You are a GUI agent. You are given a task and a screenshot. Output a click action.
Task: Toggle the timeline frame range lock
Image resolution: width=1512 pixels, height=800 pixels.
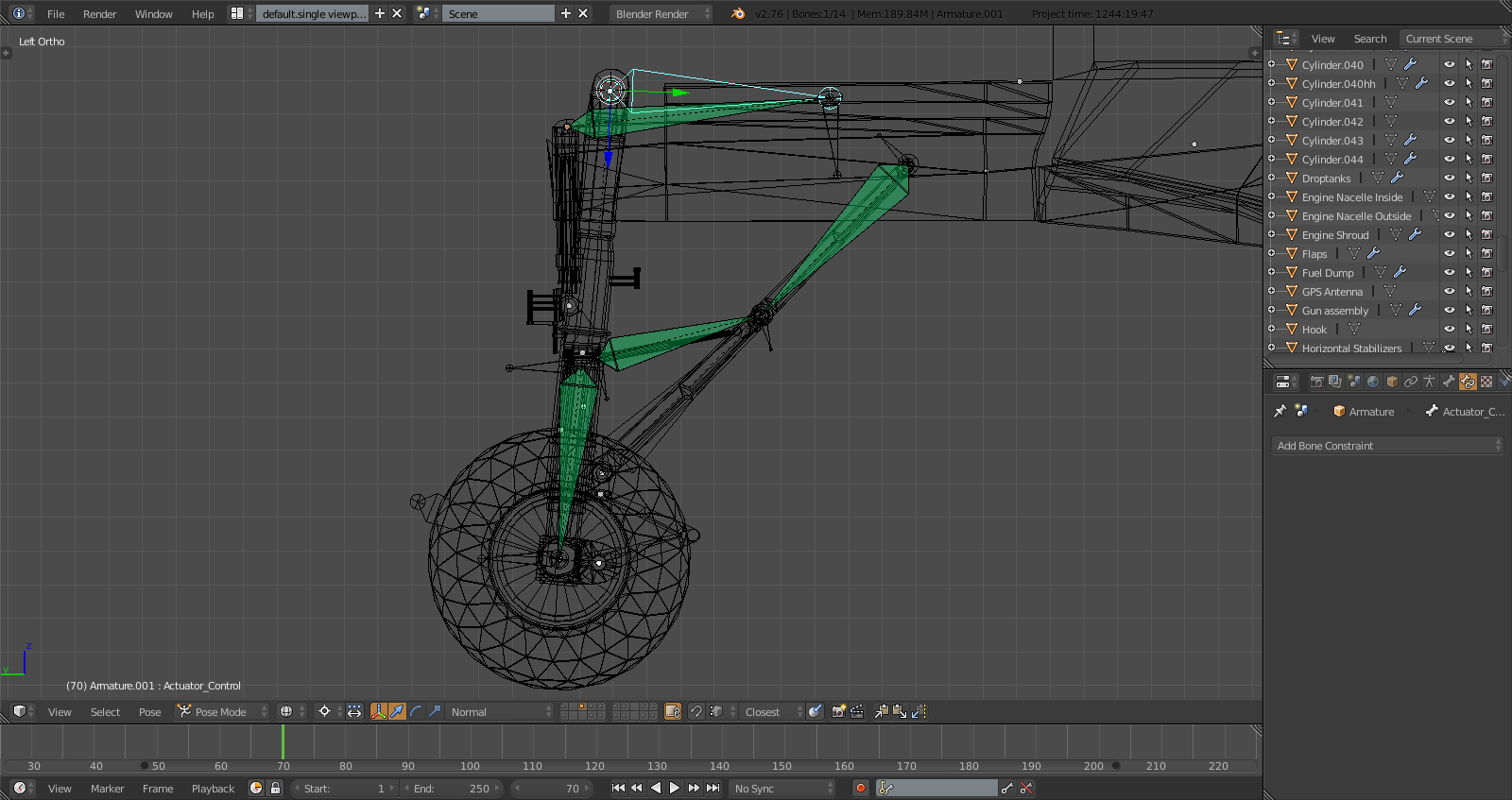coord(275,788)
